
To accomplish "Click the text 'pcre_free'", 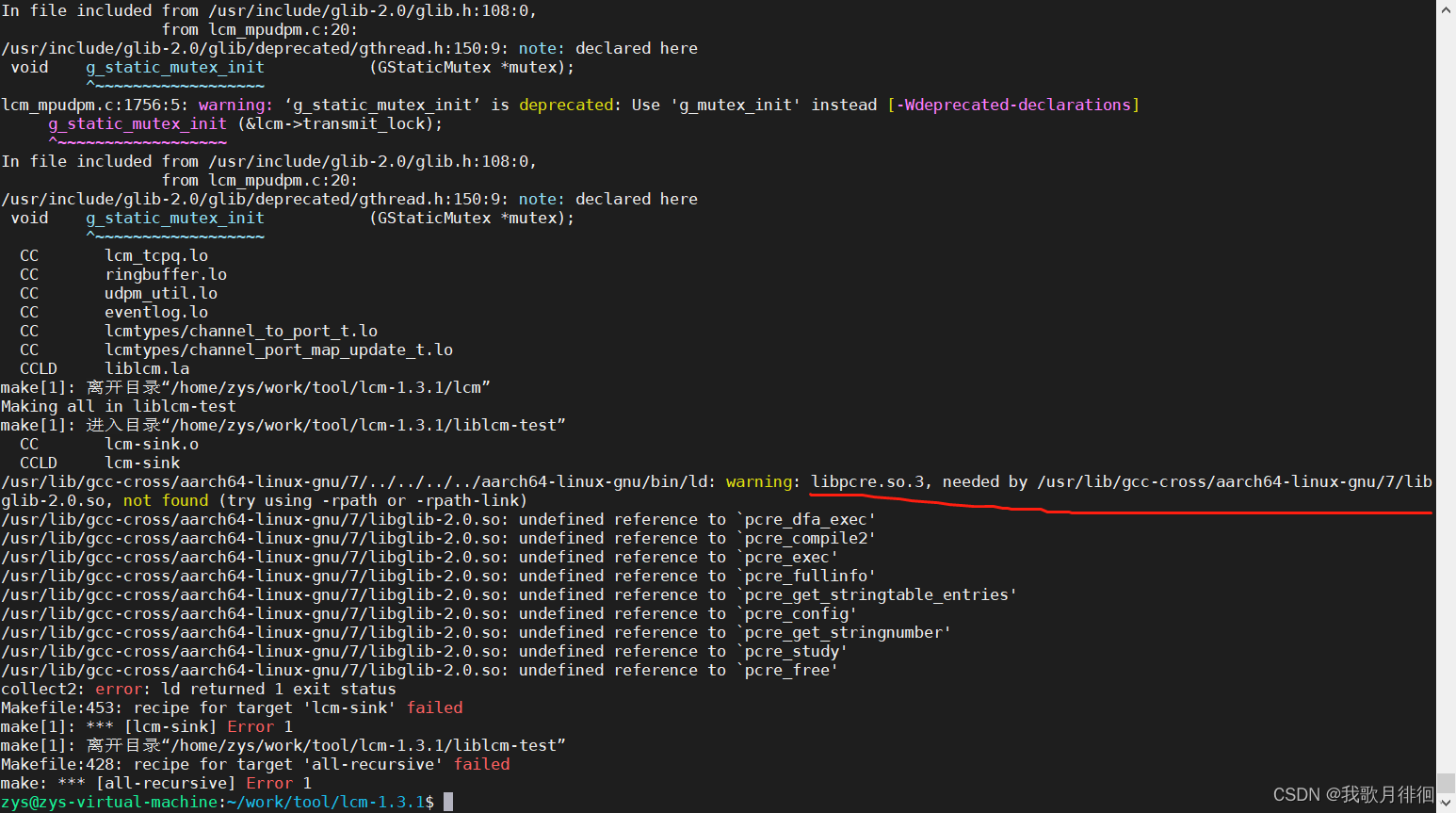I will point(787,670).
